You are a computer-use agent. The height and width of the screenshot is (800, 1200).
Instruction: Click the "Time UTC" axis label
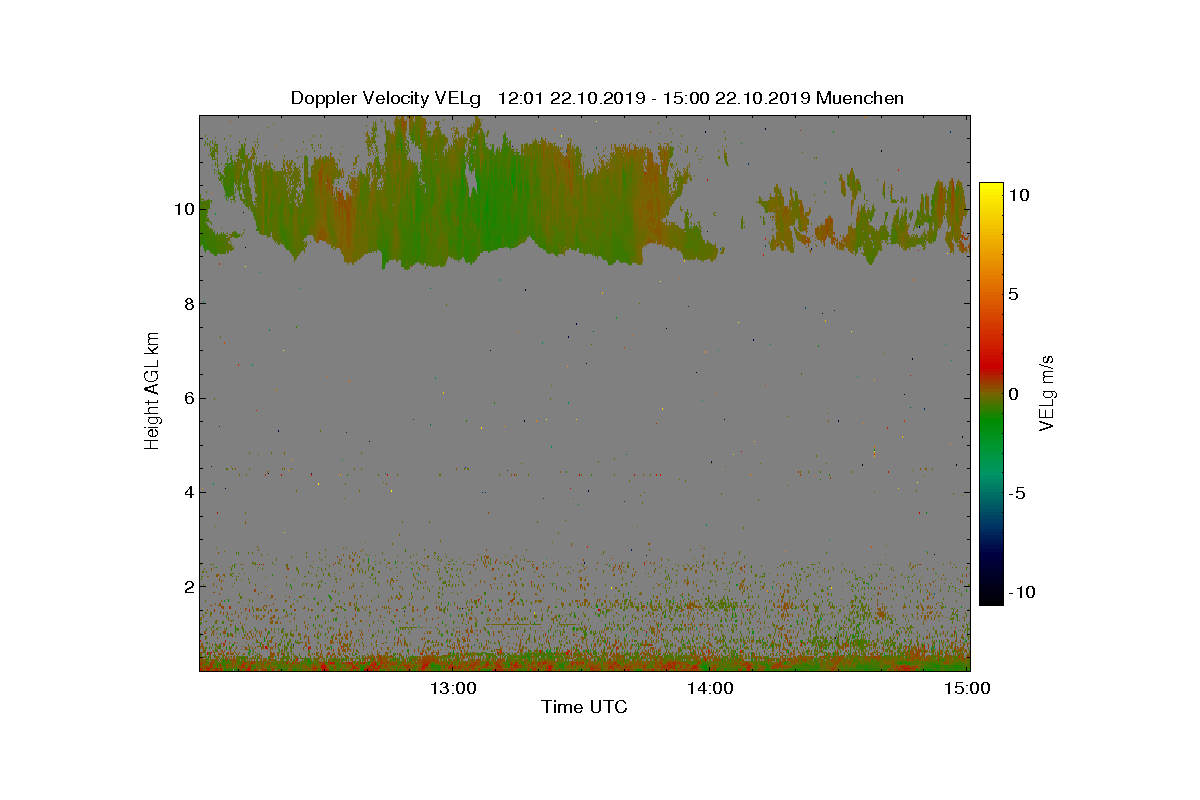click(x=584, y=708)
